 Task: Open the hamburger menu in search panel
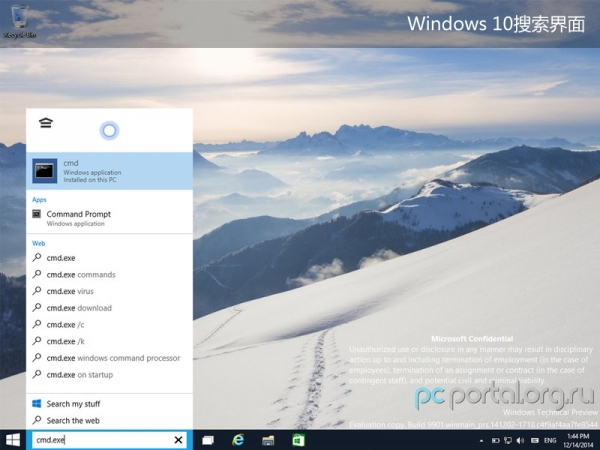tap(46, 123)
